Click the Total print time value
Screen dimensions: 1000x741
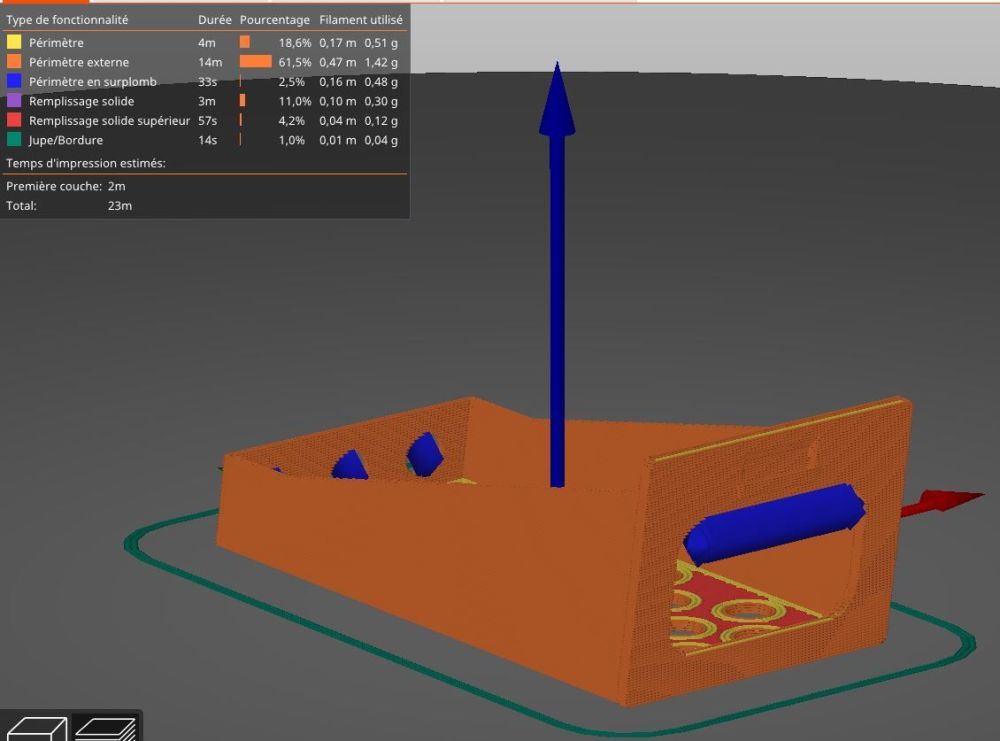click(x=120, y=205)
